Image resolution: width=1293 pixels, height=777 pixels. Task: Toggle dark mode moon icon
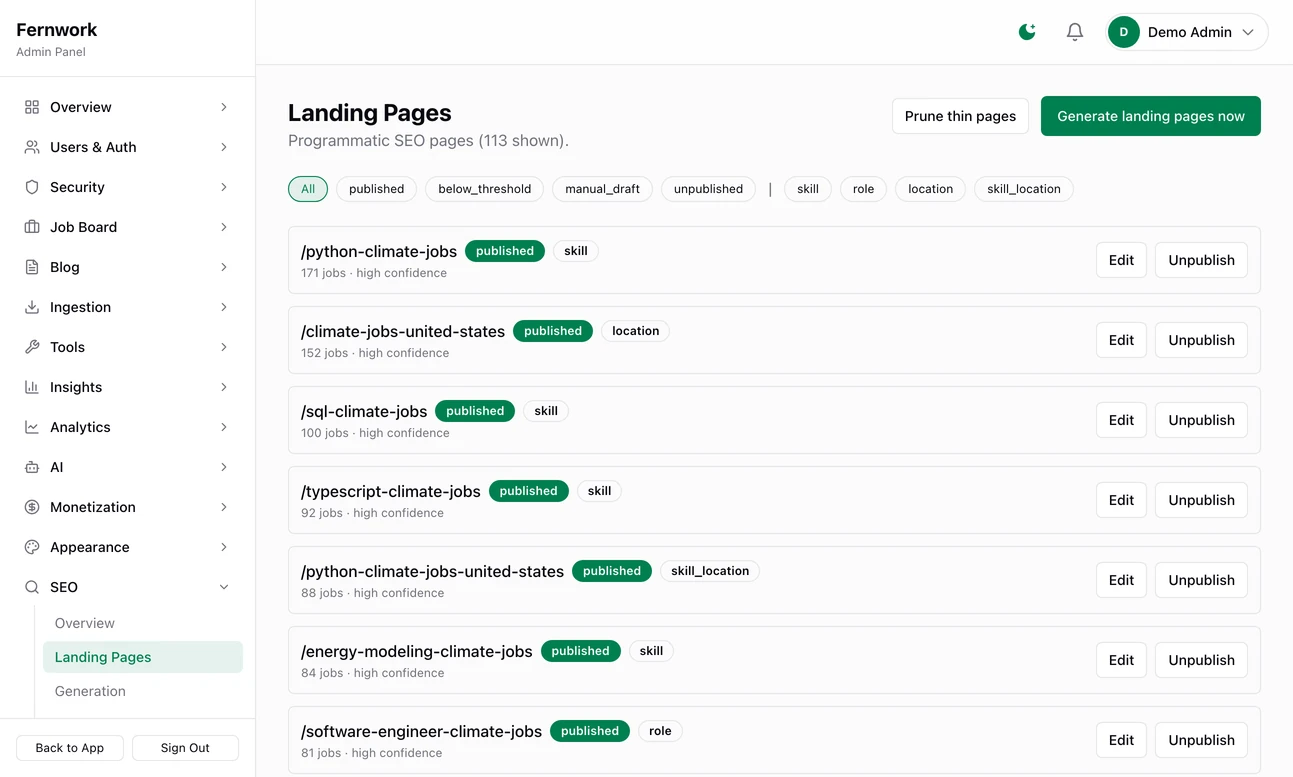1027,32
